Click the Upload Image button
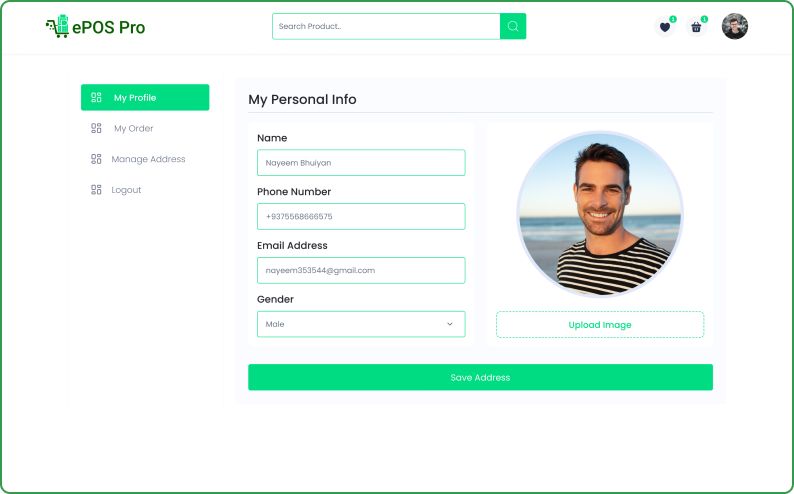The width and height of the screenshot is (794, 494). click(600, 324)
